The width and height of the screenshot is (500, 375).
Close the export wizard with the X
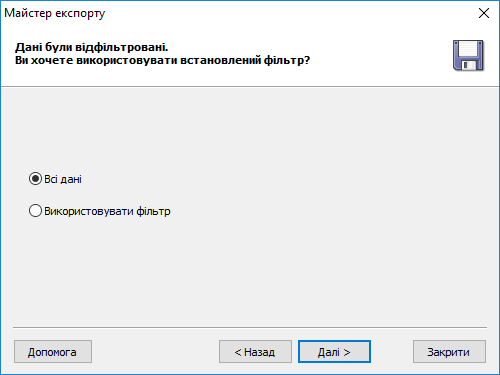click(x=484, y=13)
